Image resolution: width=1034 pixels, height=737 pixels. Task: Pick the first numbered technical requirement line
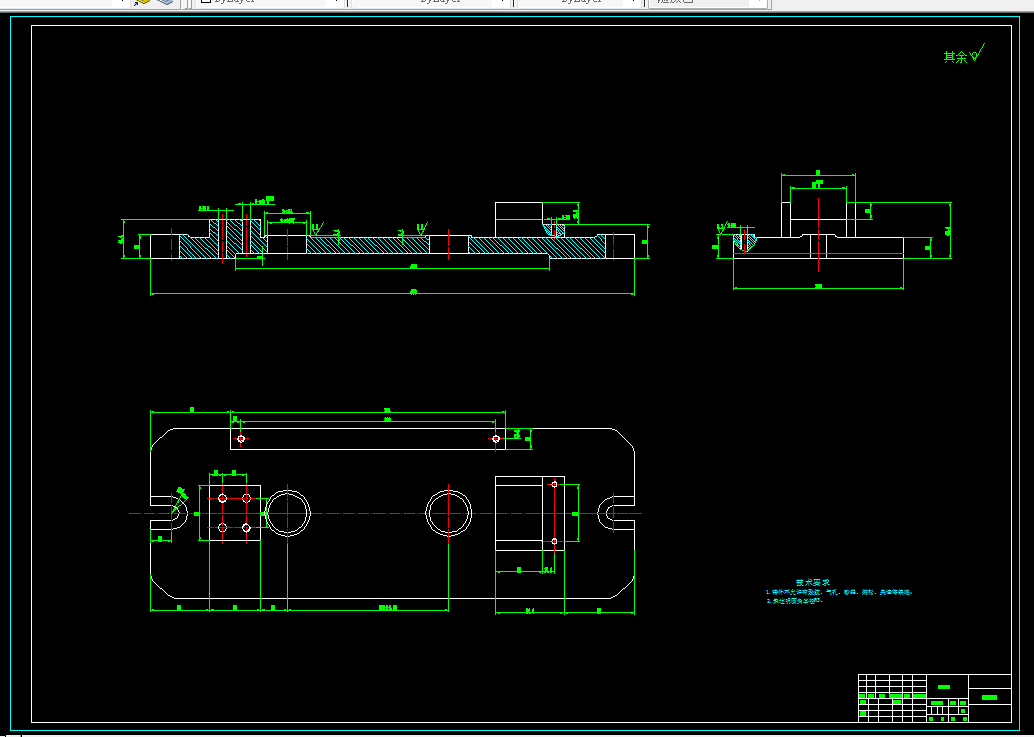coord(839,593)
